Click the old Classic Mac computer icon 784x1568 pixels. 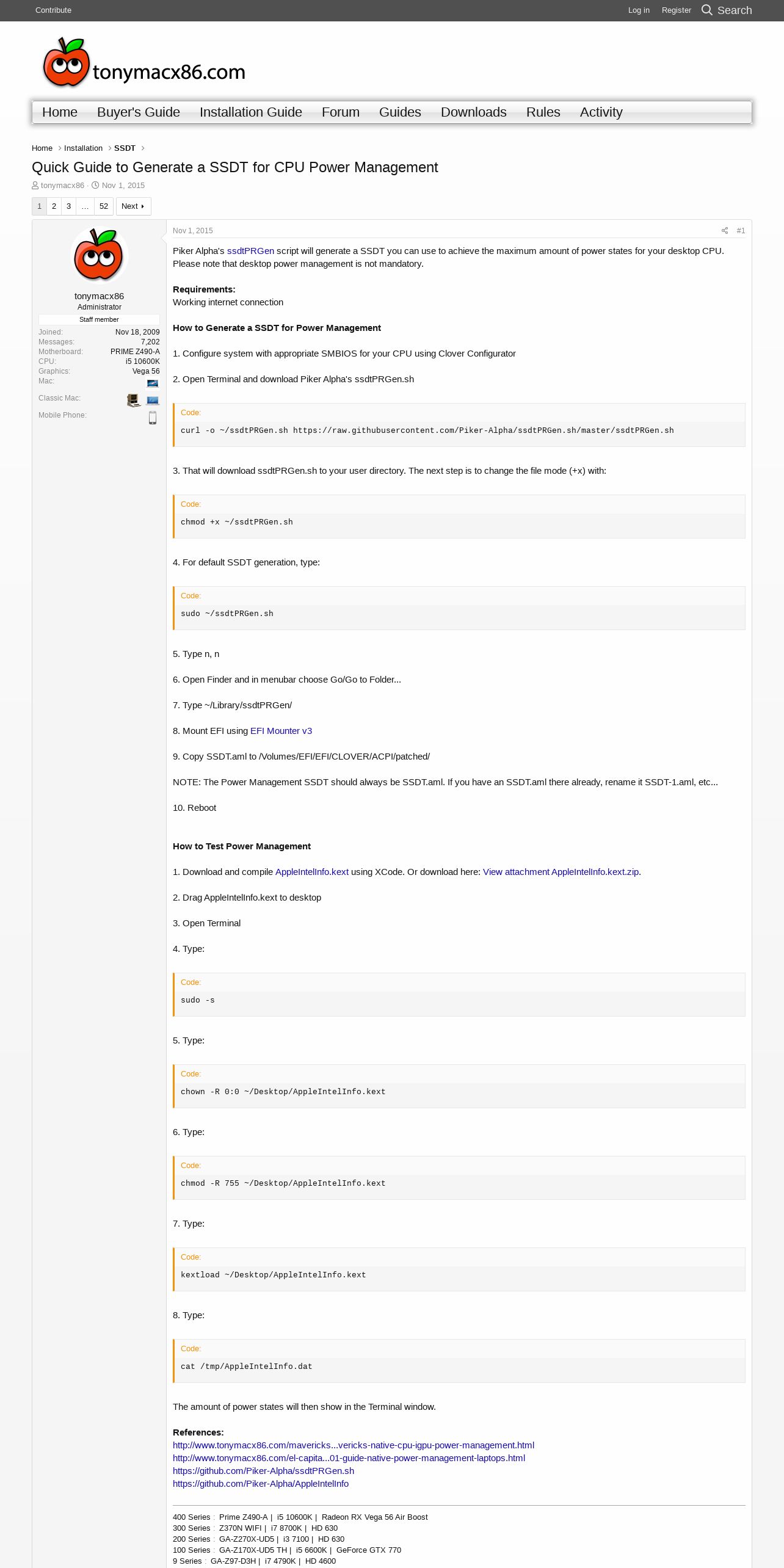134,401
